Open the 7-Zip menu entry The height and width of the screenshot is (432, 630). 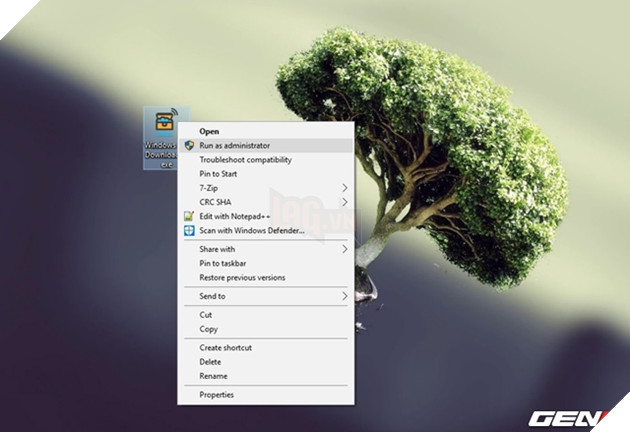tap(266, 188)
